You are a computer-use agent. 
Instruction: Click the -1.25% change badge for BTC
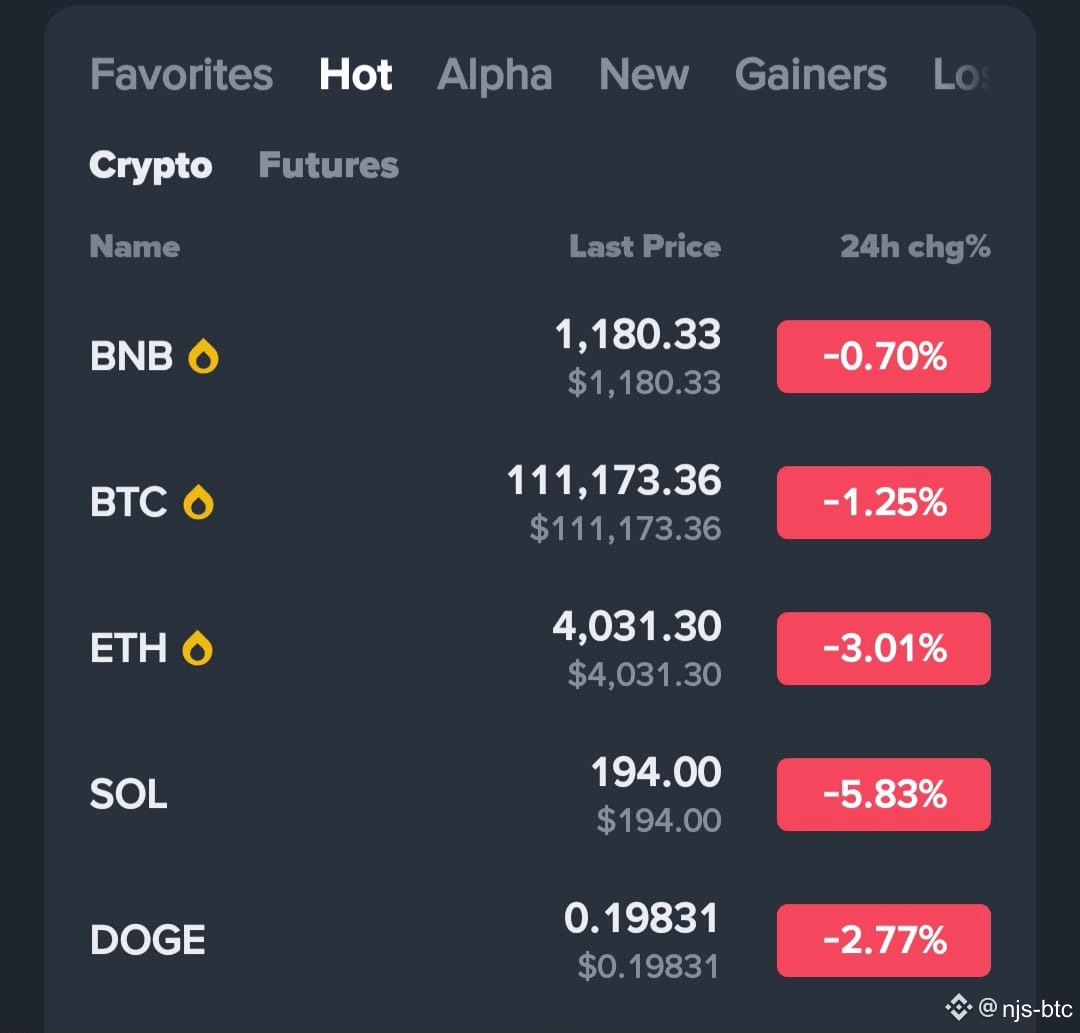[x=883, y=502]
